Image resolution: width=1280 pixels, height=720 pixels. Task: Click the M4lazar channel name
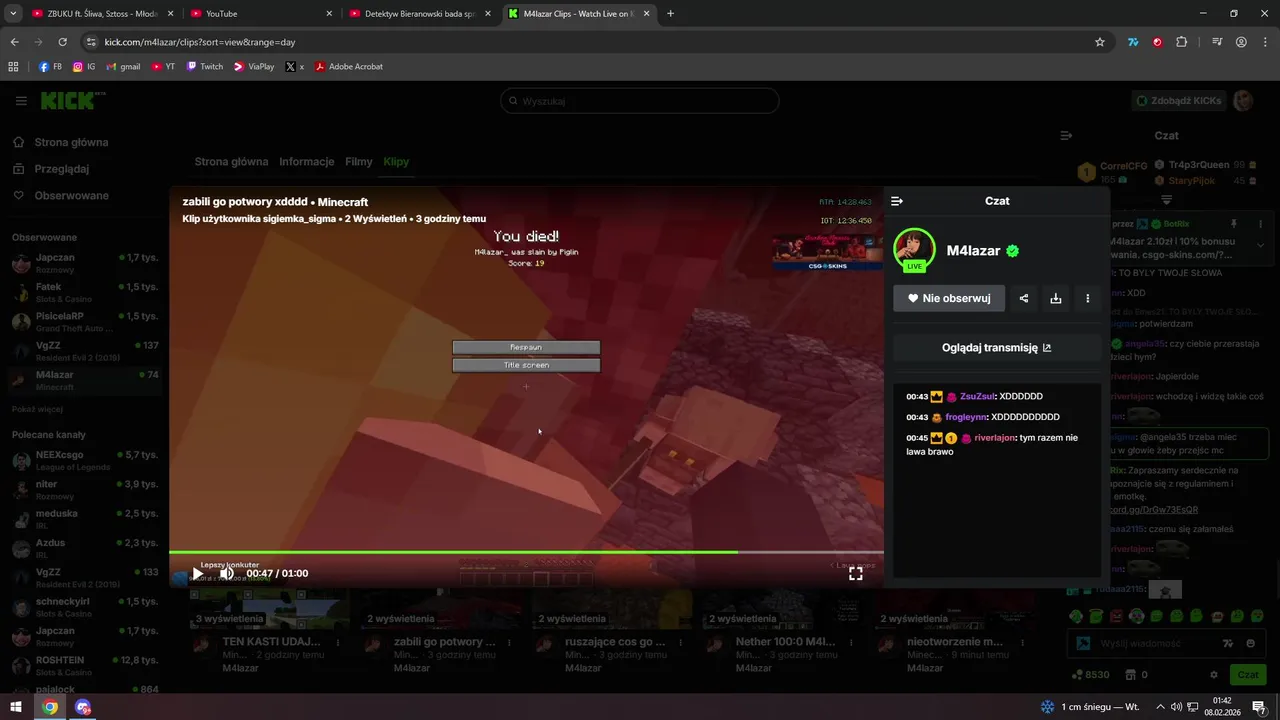(x=973, y=251)
